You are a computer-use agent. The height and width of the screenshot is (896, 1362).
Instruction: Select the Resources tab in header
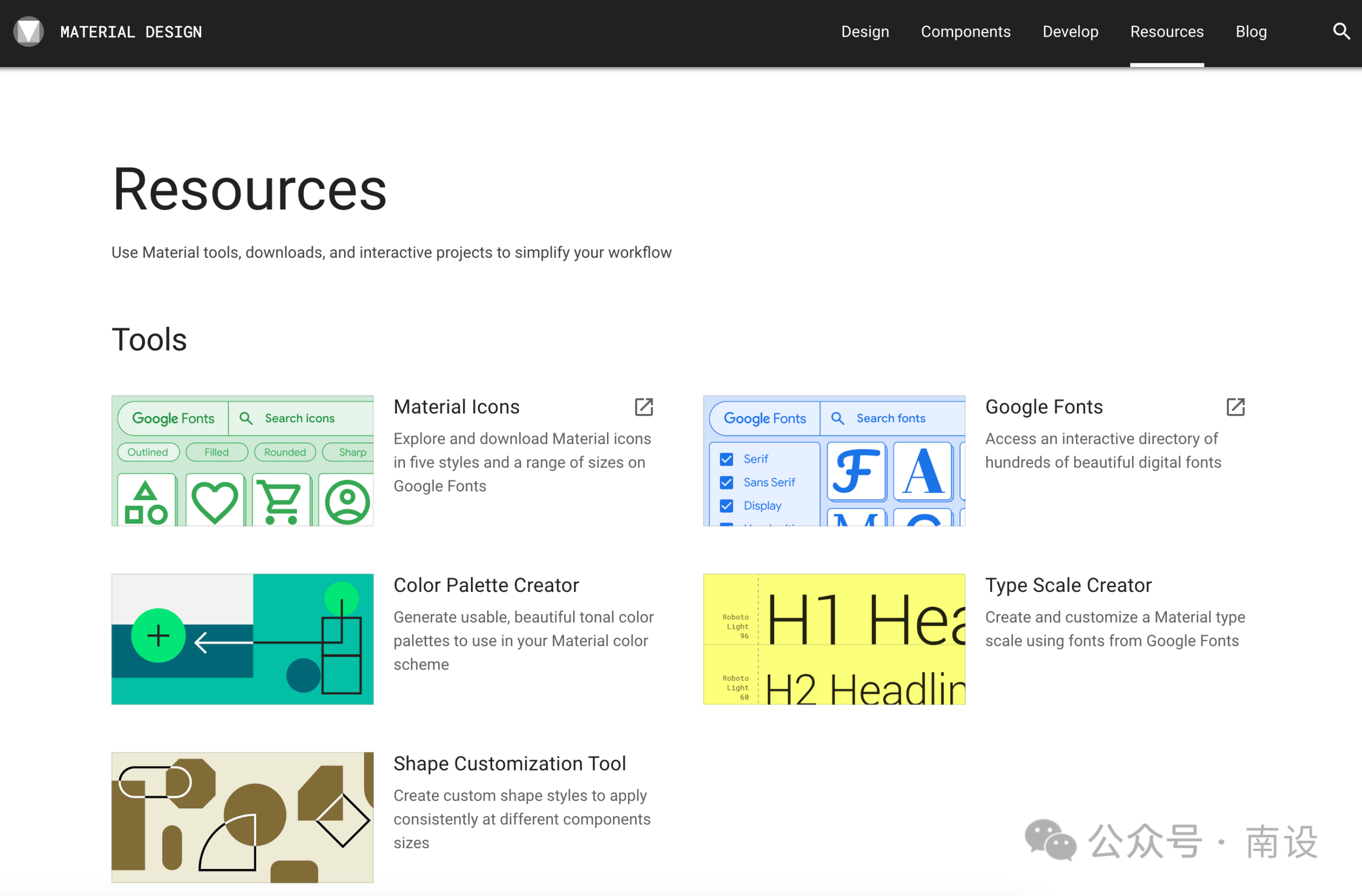coord(1166,31)
